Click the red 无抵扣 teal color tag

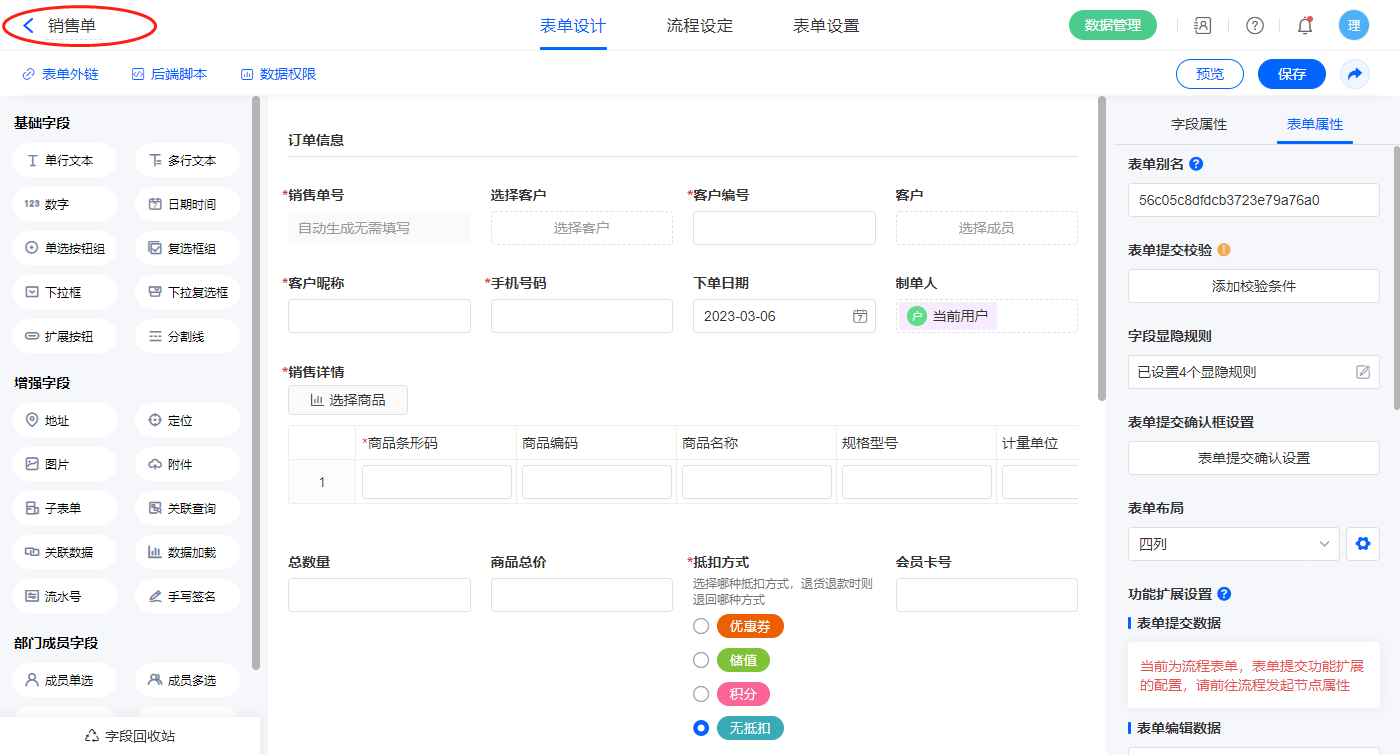[x=750, y=728]
